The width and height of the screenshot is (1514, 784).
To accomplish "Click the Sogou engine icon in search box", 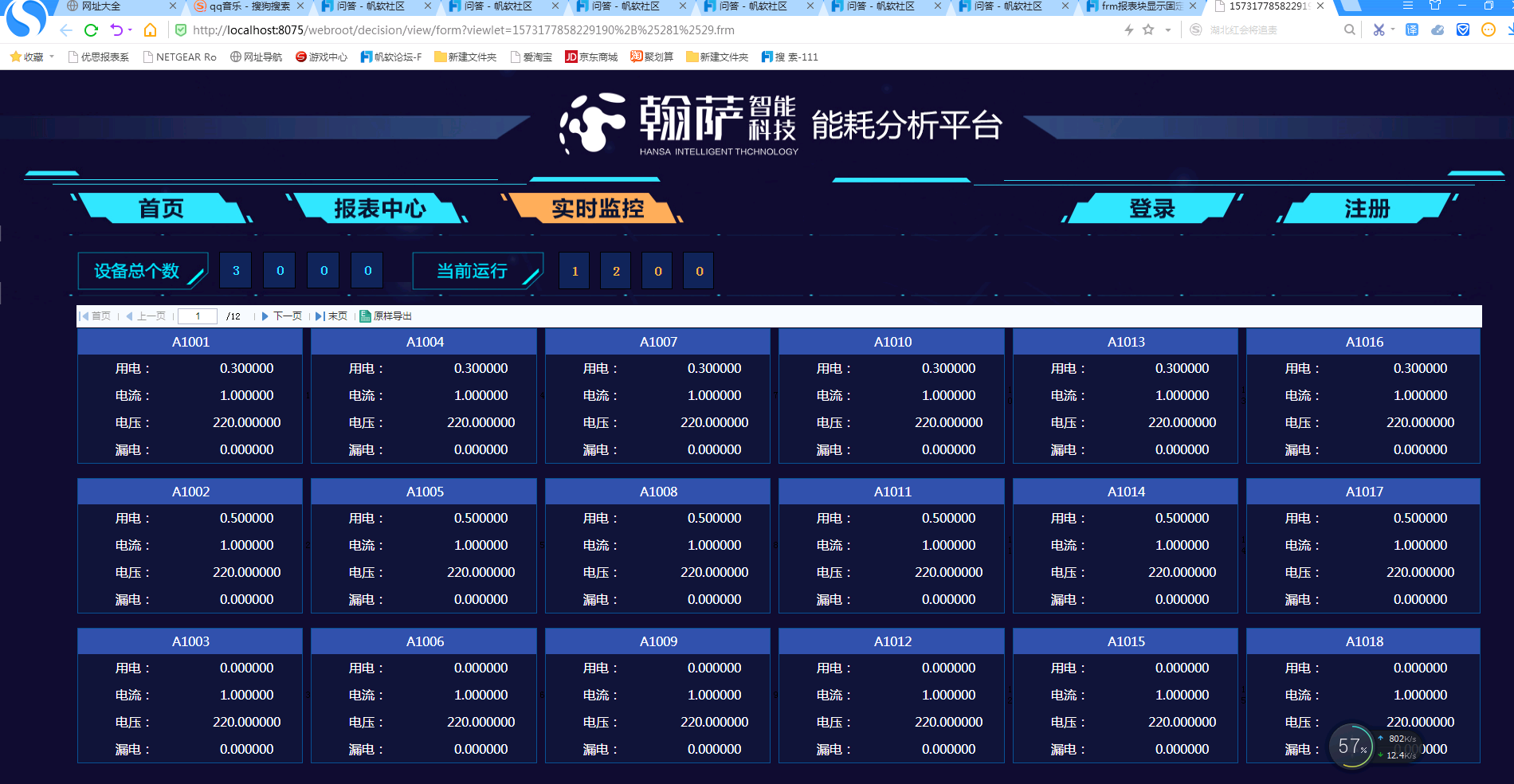I will click(1196, 30).
